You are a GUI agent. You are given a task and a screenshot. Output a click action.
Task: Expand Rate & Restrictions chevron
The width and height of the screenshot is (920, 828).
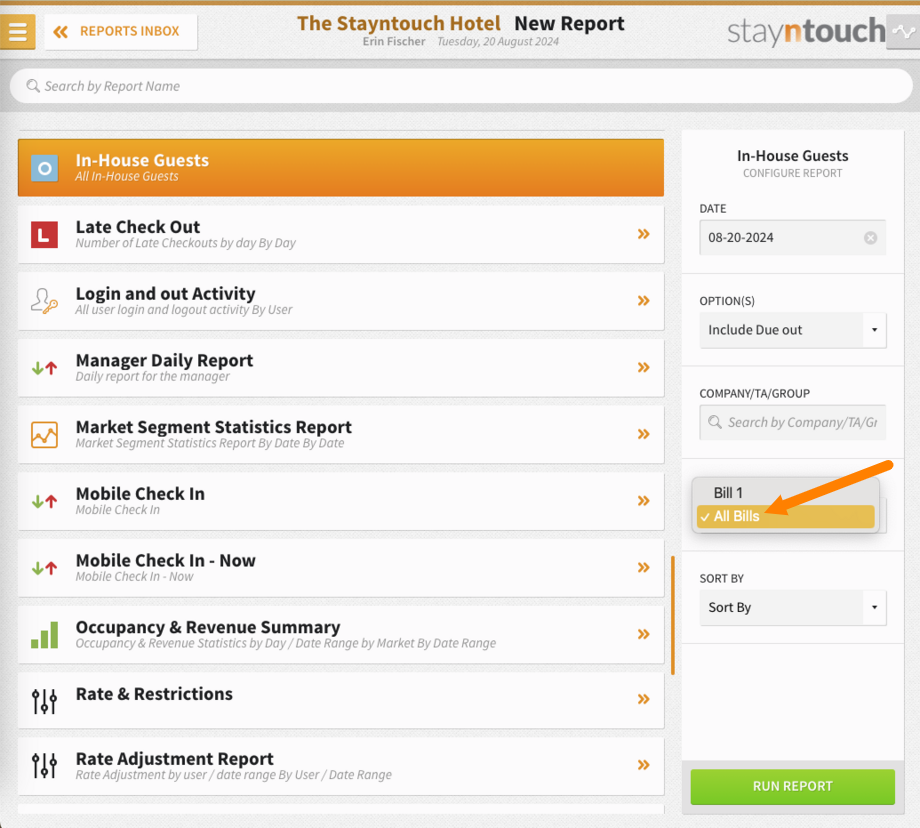pyautogui.click(x=644, y=699)
